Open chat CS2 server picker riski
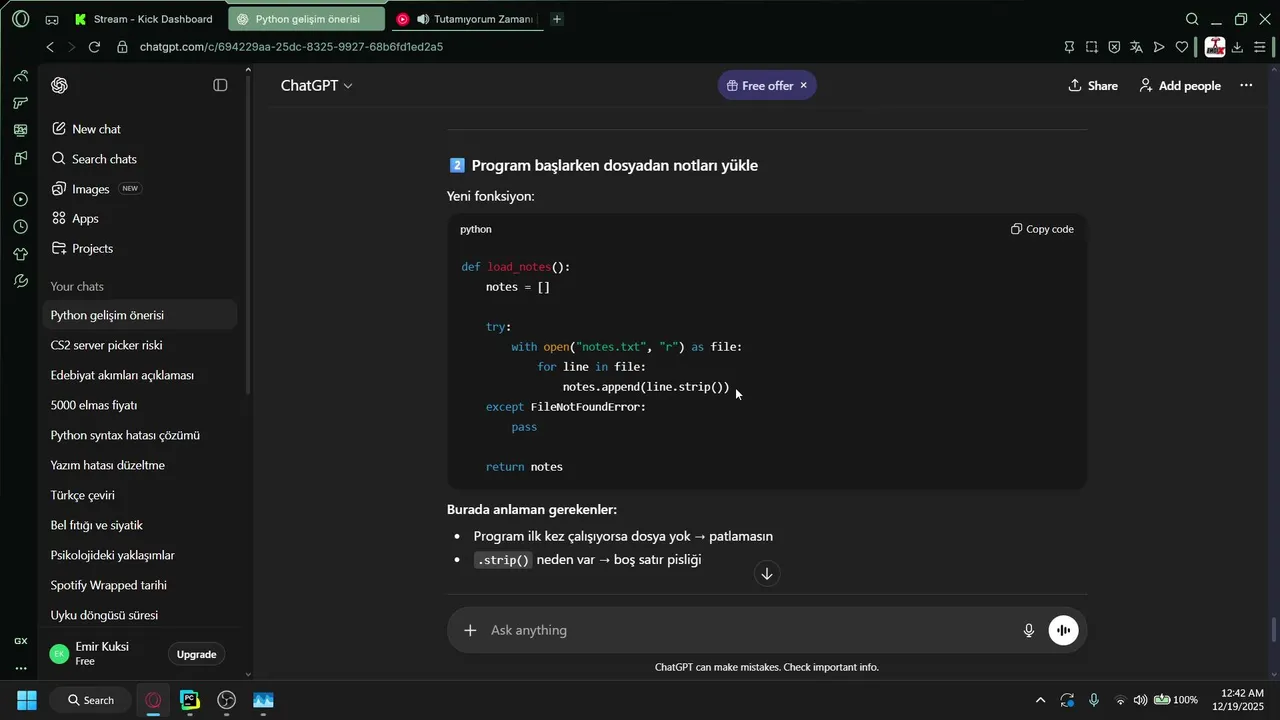 coord(141,345)
